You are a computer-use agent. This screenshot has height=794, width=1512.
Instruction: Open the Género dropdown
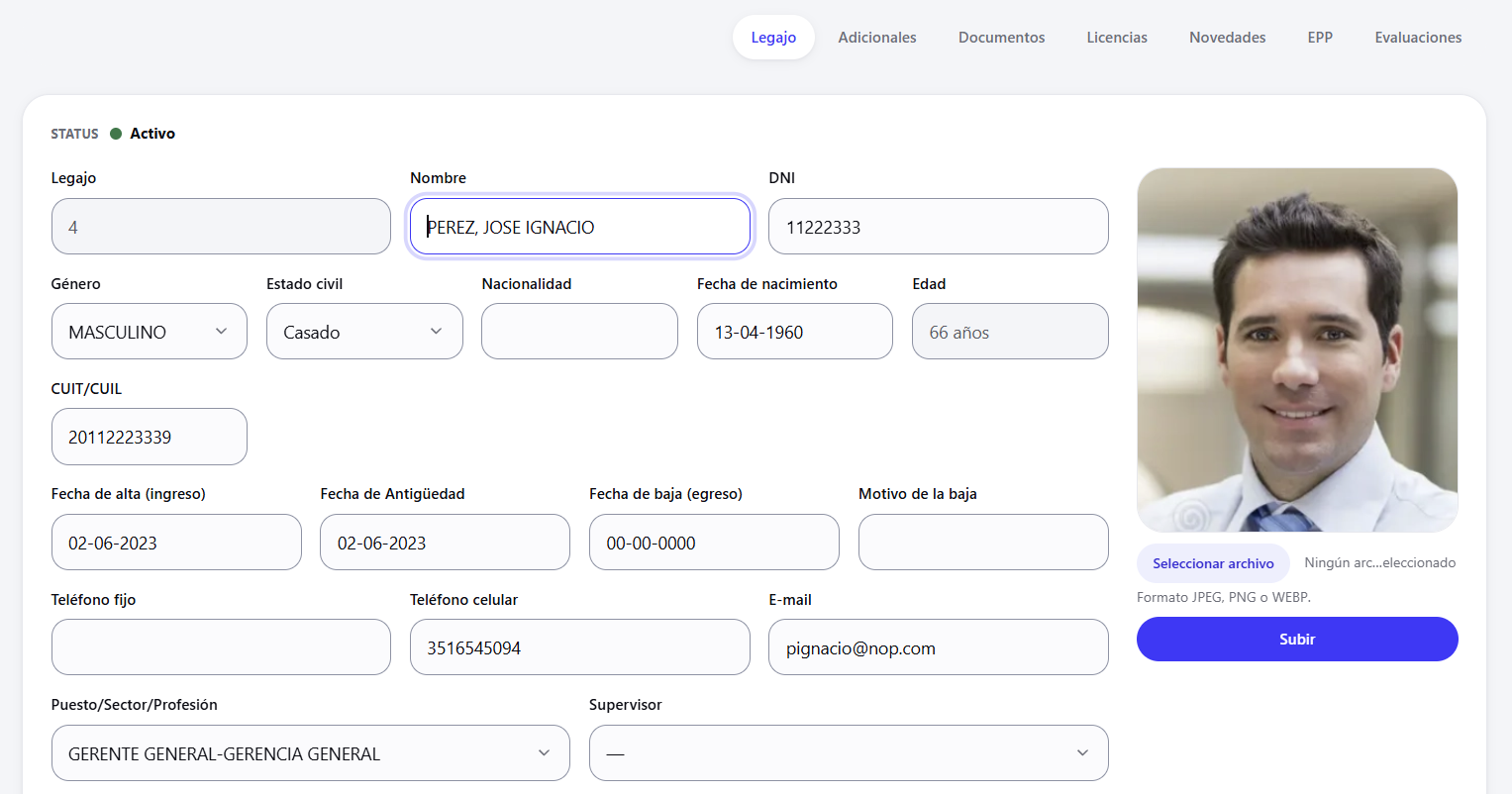150,332
